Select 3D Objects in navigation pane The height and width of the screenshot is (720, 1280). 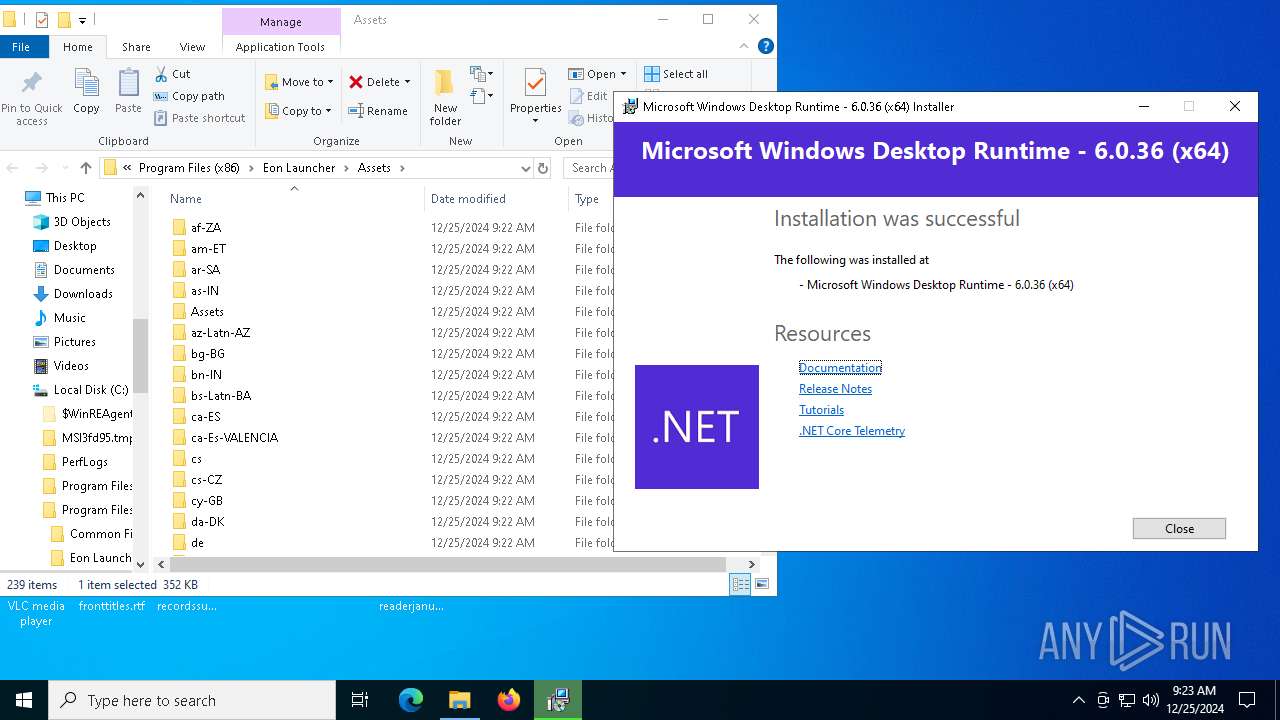click(82, 221)
